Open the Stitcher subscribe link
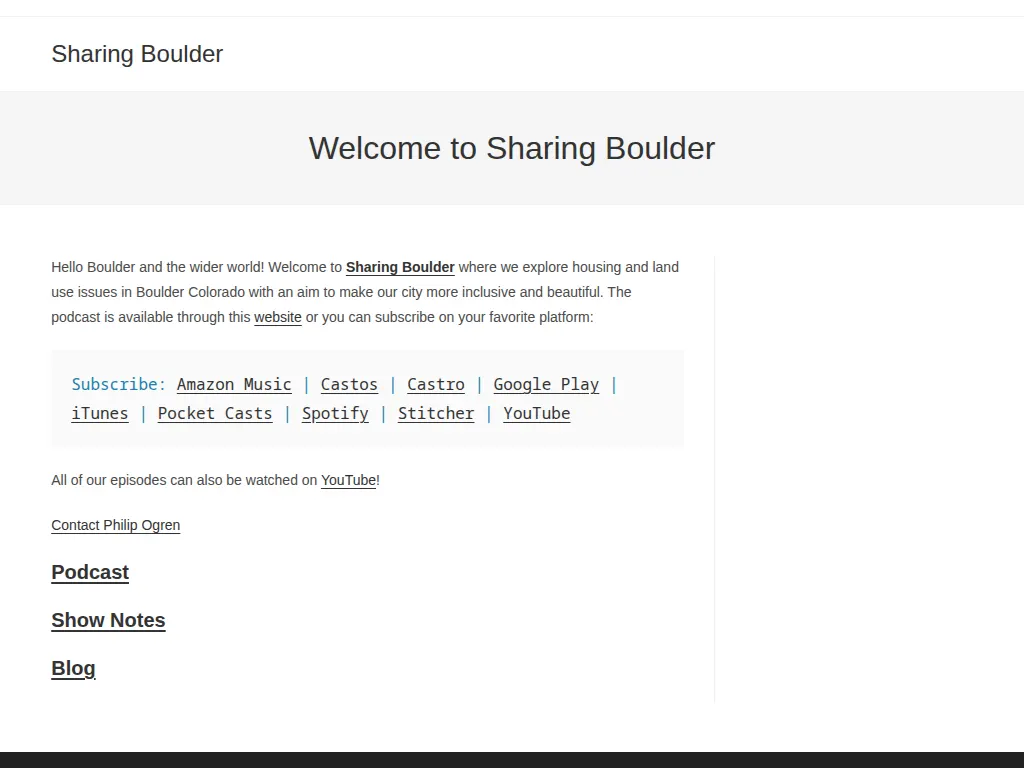The width and height of the screenshot is (1024, 768). 436,413
